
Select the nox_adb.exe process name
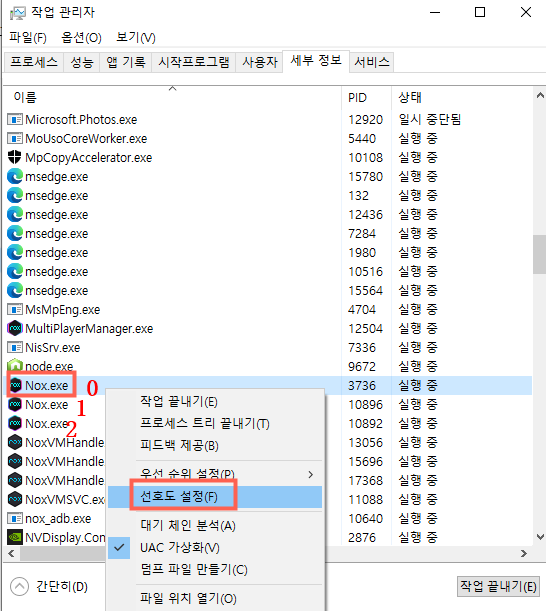[x=58, y=519]
